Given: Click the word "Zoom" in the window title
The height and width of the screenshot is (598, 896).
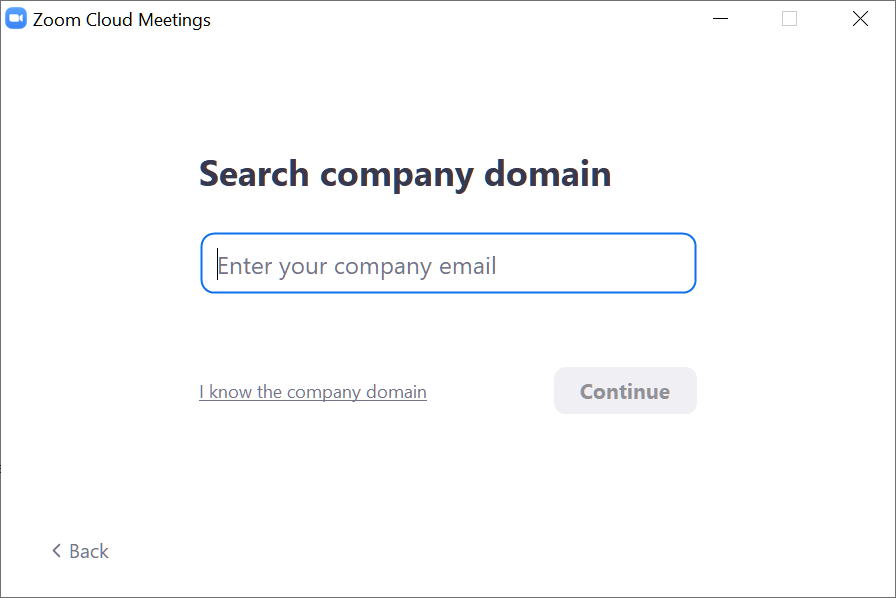Looking at the screenshot, I should [56, 20].
